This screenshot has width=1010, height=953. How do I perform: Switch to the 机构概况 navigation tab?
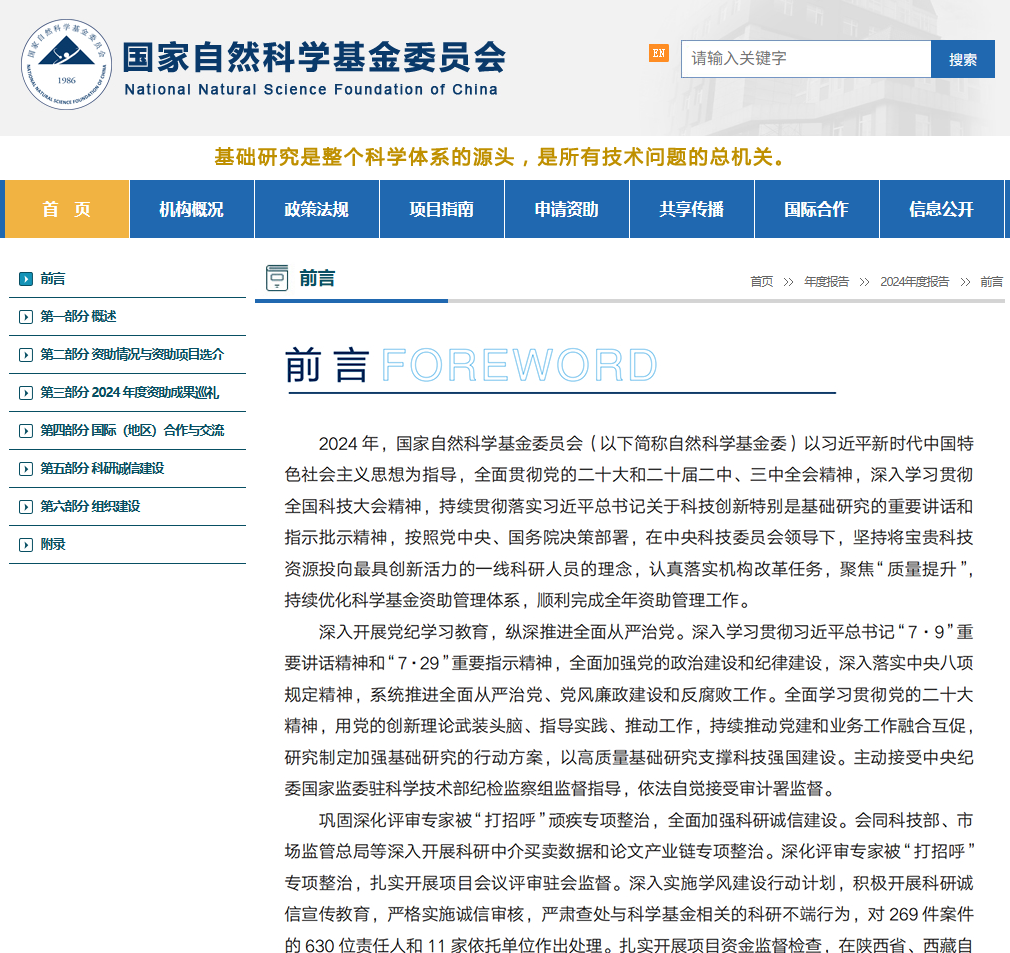pos(191,208)
